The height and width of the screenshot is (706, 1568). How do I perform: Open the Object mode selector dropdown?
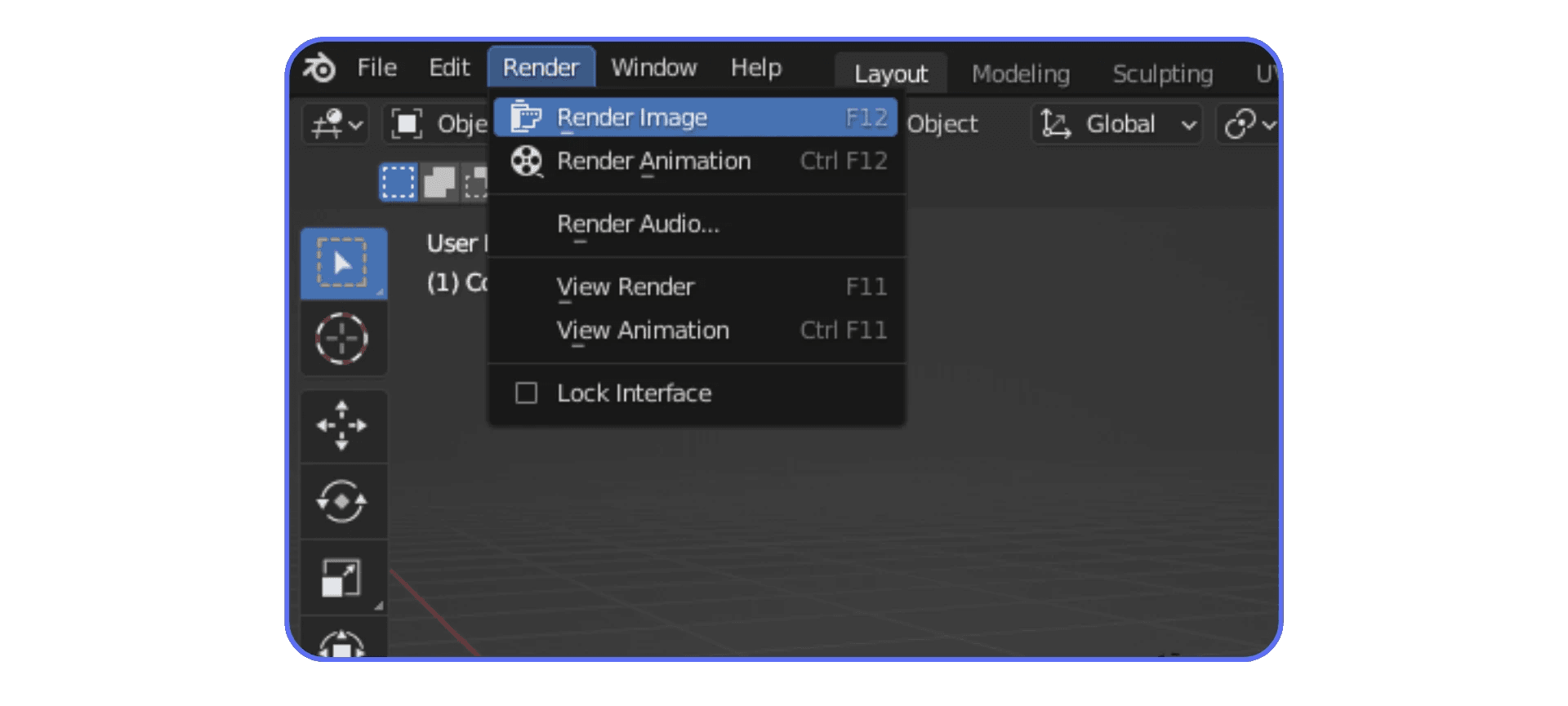coord(437,124)
